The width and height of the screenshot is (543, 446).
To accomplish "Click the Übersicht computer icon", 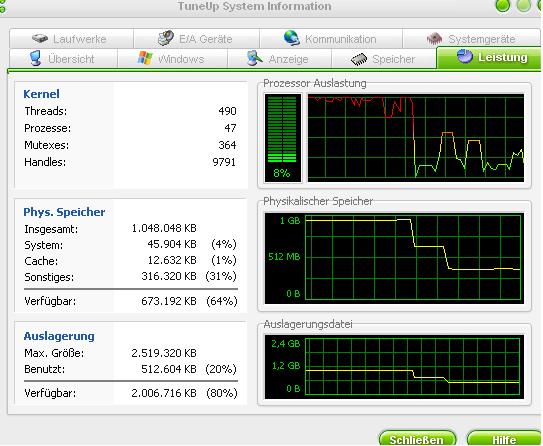I will click(36, 58).
